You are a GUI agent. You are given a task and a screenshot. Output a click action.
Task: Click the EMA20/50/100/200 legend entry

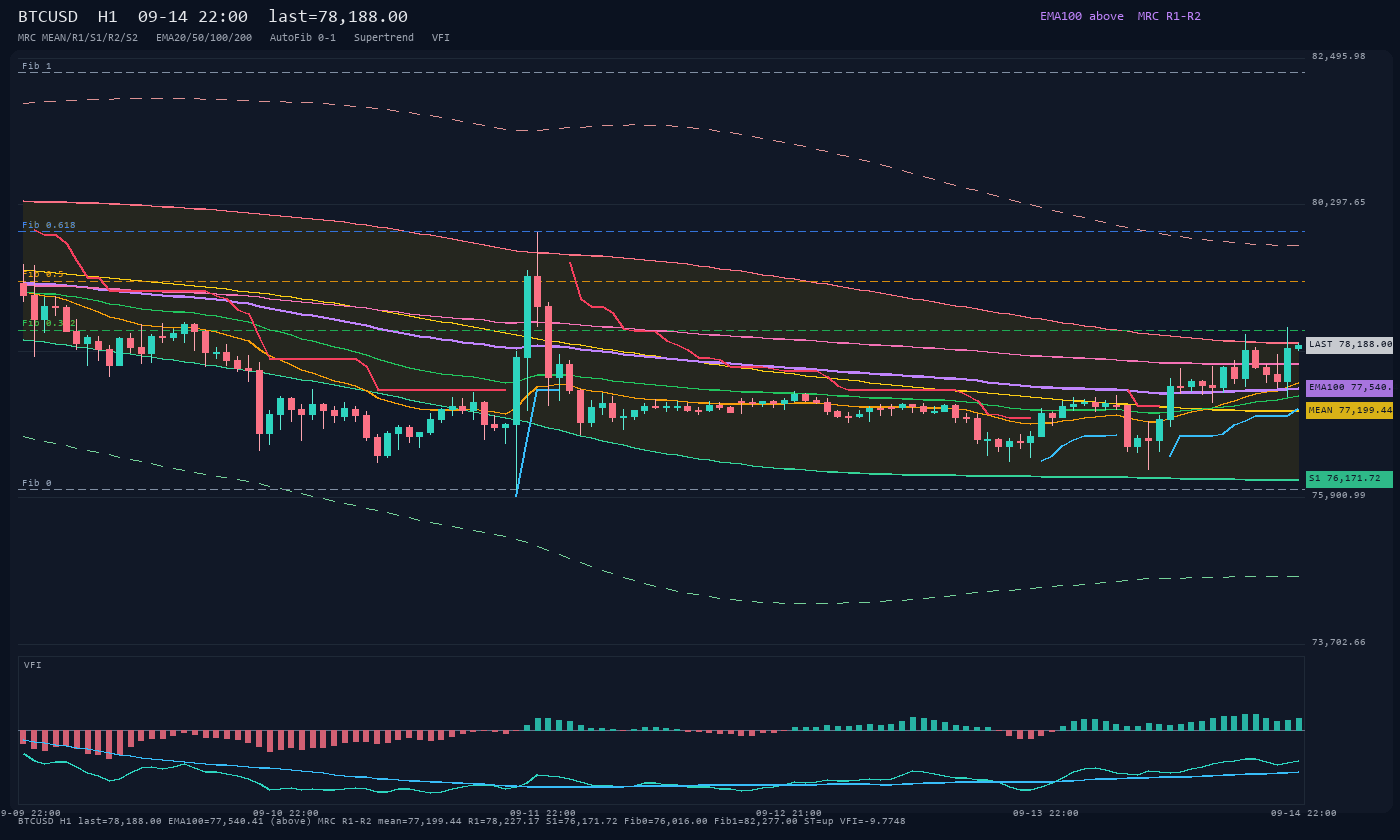coord(204,37)
